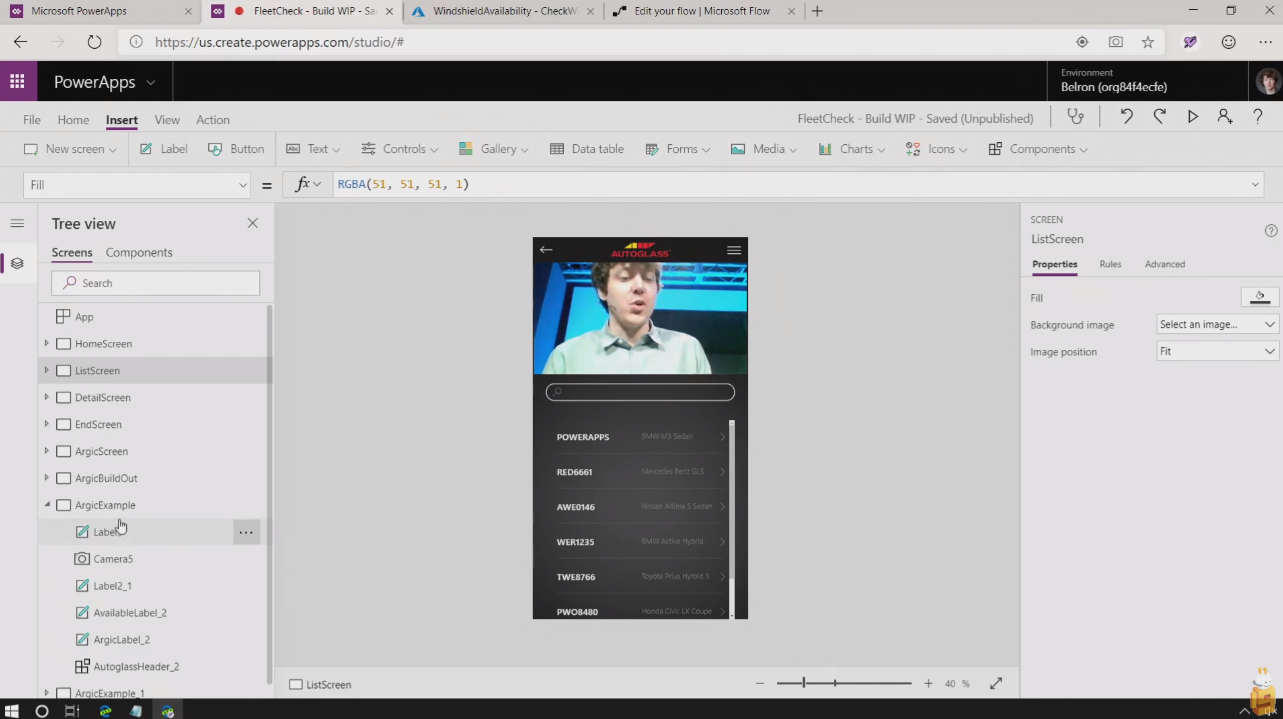
Task: Open the Fill property selector dropdown
Action: (137, 185)
